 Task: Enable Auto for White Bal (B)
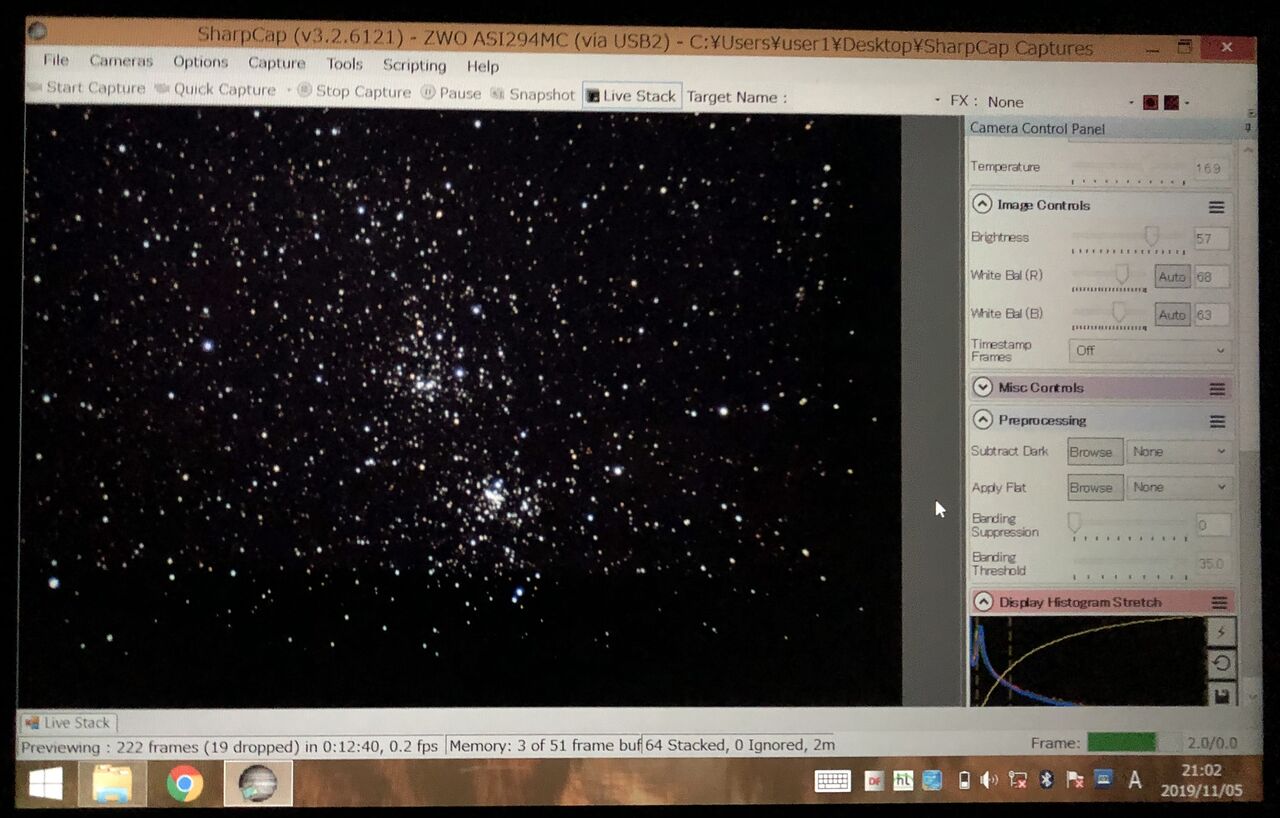click(x=1172, y=315)
